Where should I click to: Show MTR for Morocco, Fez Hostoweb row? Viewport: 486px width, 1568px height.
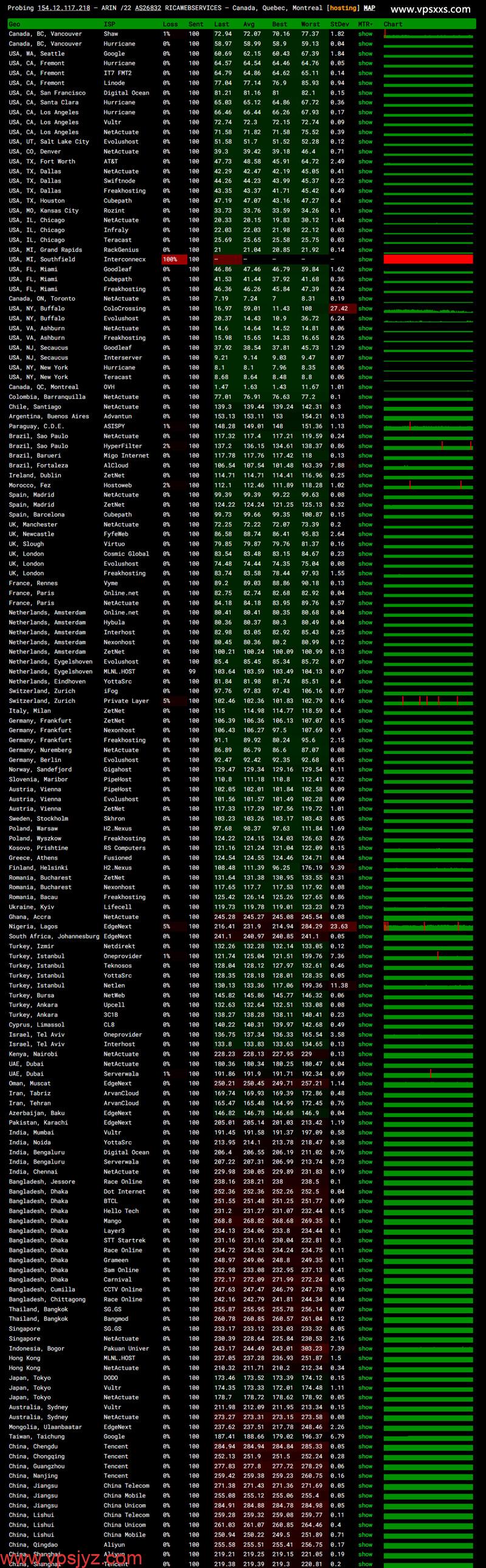[x=366, y=485]
